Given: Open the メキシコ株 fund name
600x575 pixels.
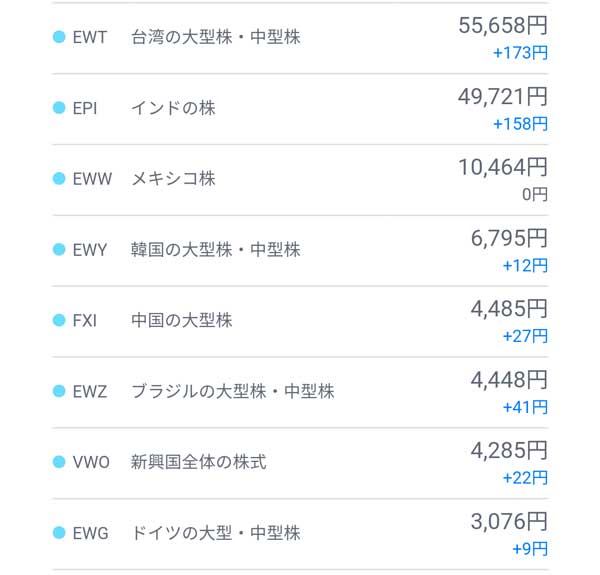Looking at the screenshot, I should click(x=173, y=180).
